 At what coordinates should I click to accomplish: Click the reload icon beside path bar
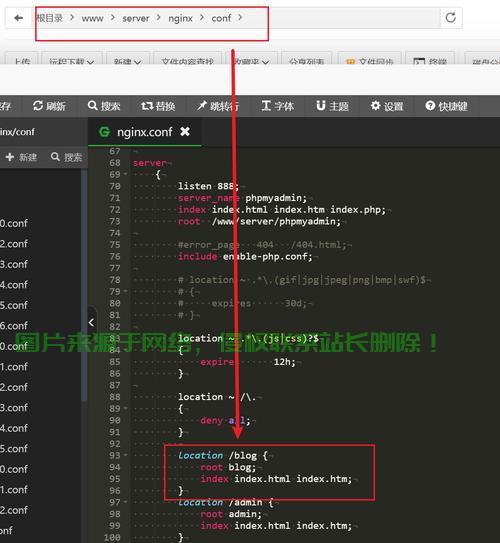pos(450,17)
